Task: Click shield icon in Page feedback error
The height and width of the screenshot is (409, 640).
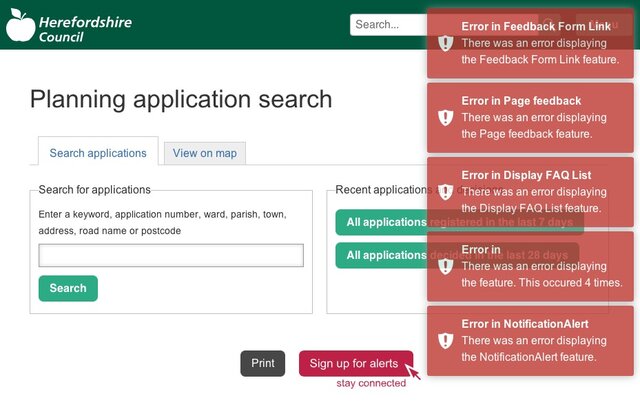Action: click(x=446, y=117)
